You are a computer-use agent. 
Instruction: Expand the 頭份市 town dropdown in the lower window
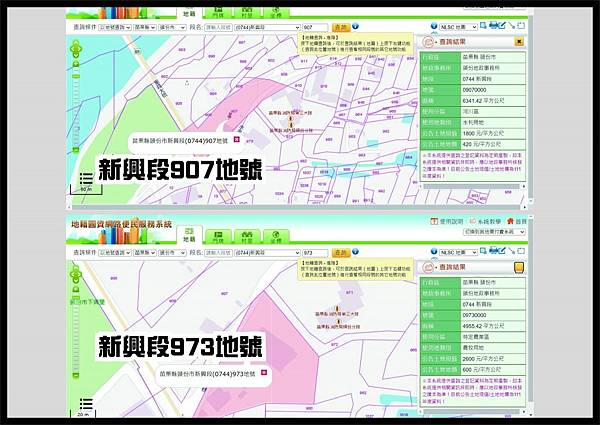pos(172,253)
